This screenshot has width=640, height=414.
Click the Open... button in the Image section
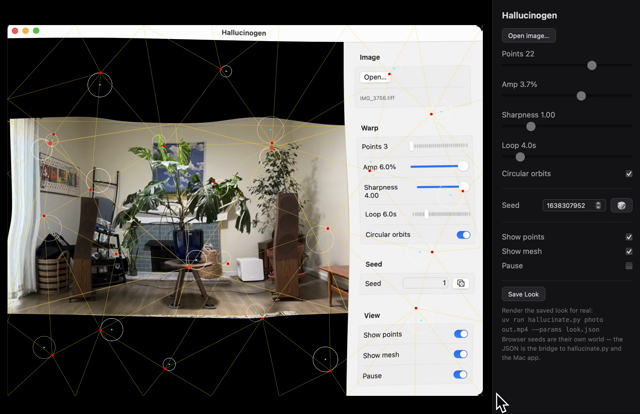pyautogui.click(x=375, y=77)
